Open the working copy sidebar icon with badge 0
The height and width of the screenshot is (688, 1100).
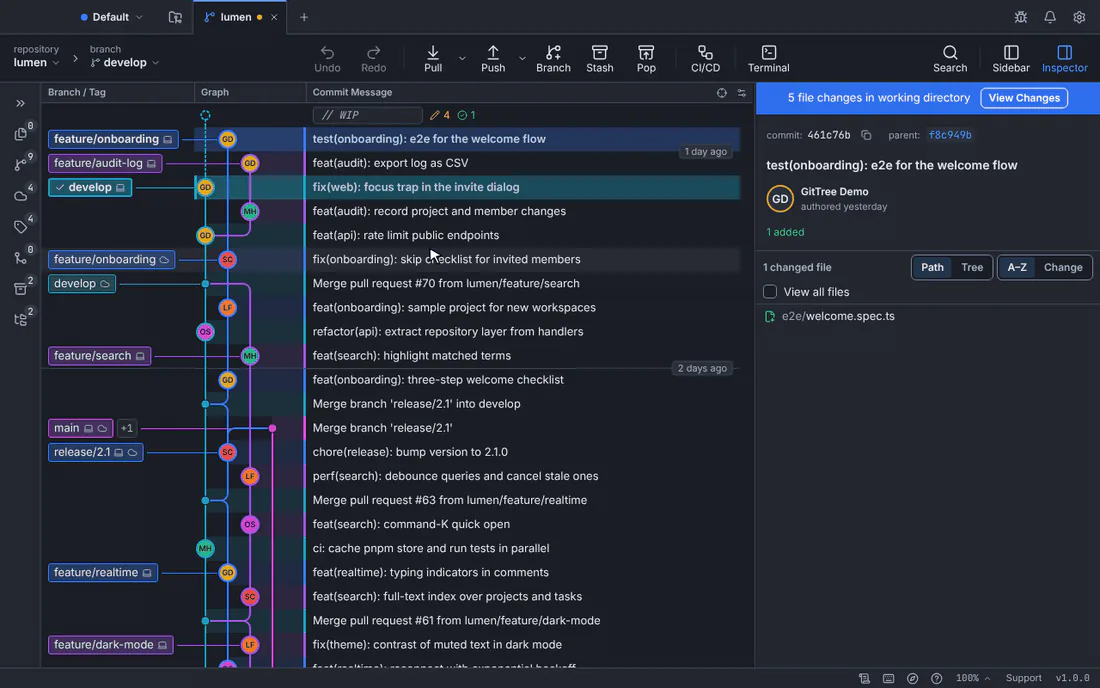point(20,133)
